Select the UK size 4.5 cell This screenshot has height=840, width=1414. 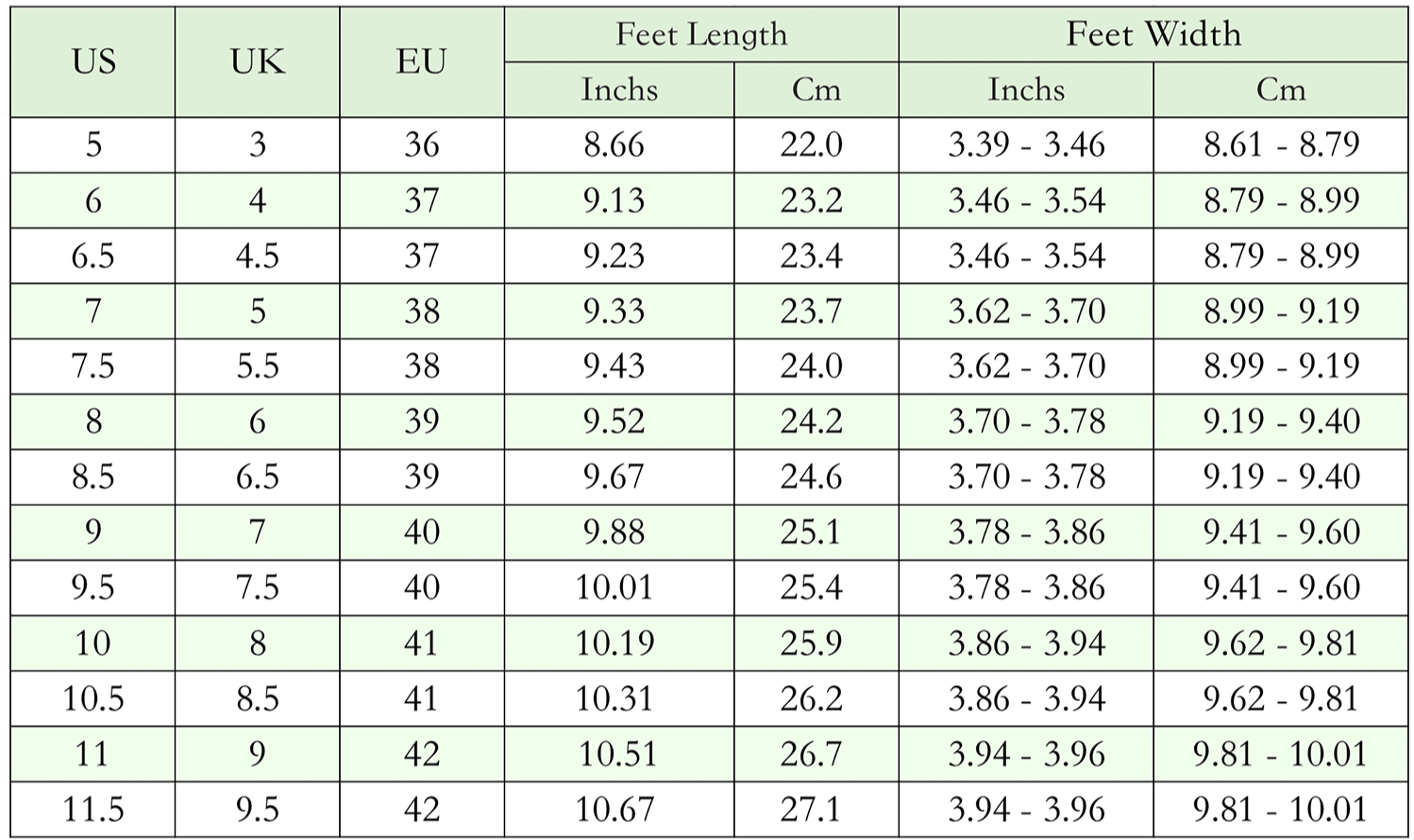click(257, 256)
